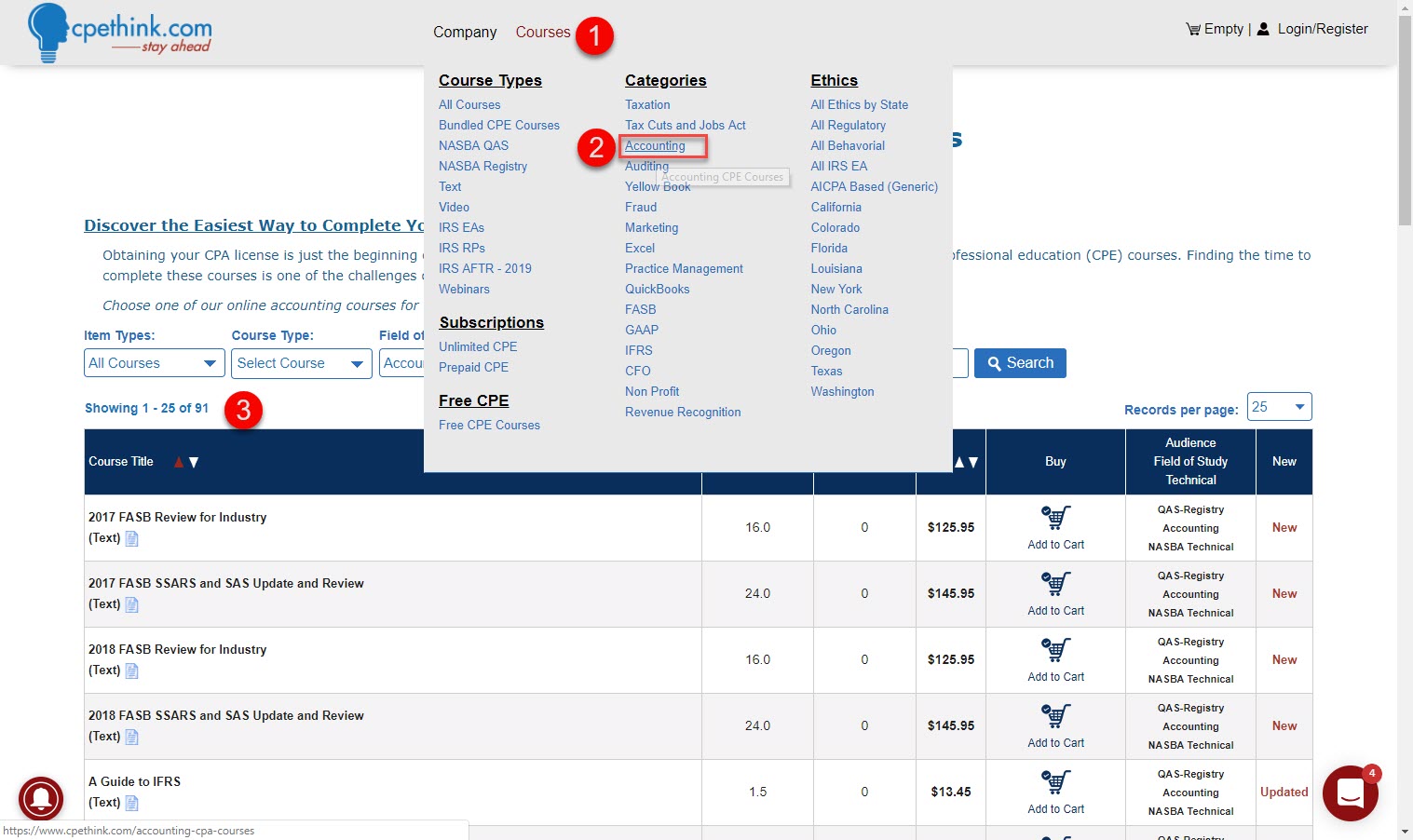Select the Accounting category link
The height and width of the screenshot is (840, 1413).
coord(654,145)
